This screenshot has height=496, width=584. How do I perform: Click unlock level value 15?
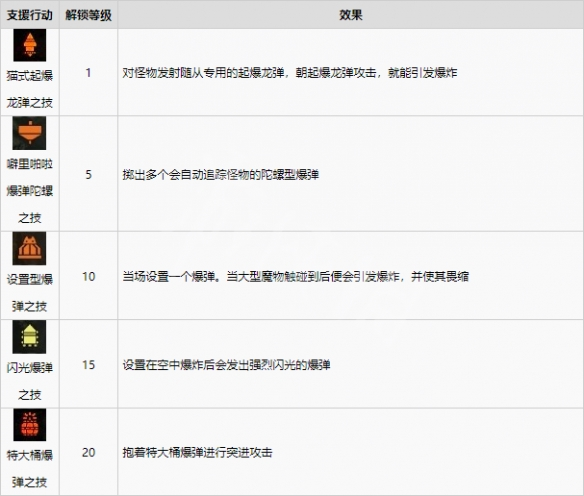point(89,365)
